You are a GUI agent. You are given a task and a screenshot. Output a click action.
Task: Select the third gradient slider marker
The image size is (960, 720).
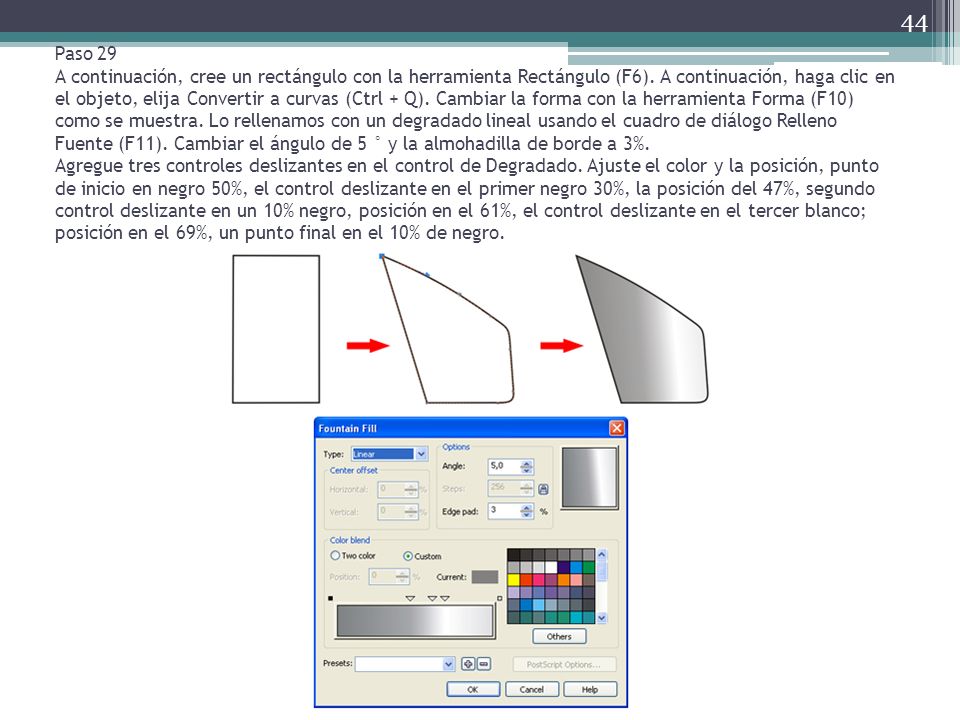(445, 598)
